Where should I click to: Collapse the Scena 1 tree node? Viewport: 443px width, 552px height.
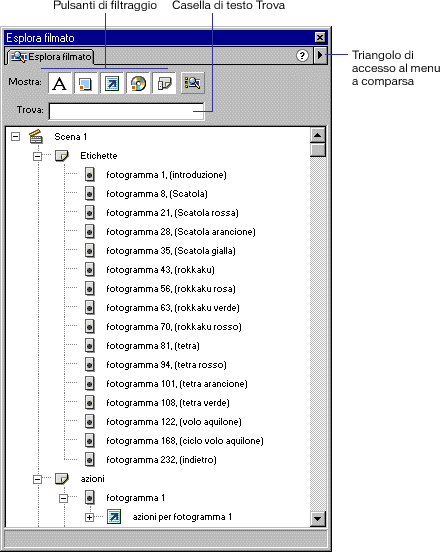pyautogui.click(x=15, y=137)
